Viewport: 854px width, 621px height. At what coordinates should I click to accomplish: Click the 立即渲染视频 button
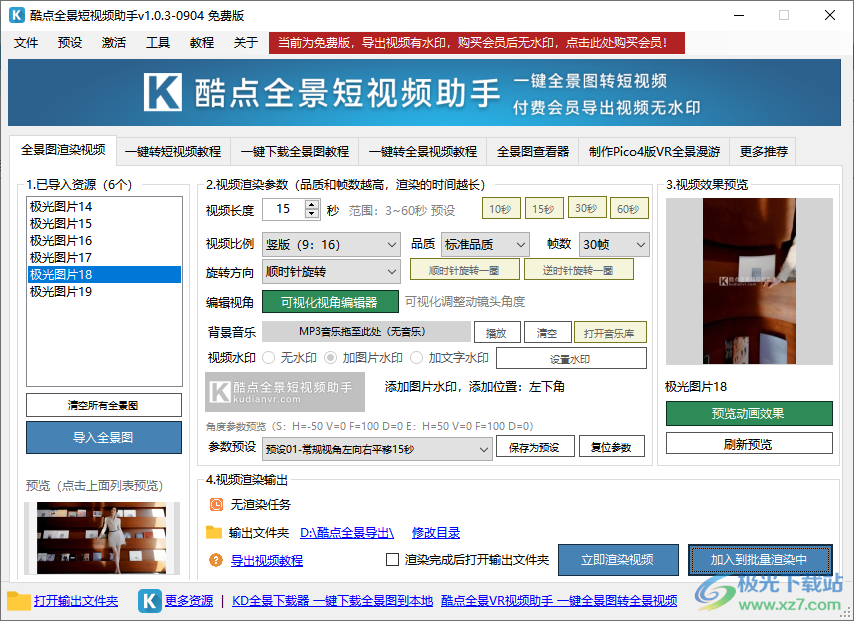tap(618, 560)
